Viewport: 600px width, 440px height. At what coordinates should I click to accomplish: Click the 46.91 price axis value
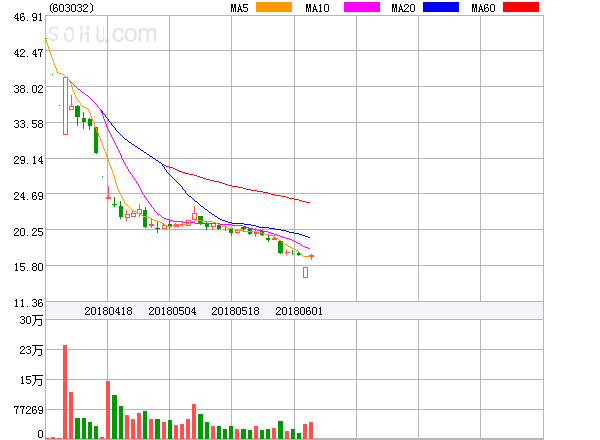[28, 17]
